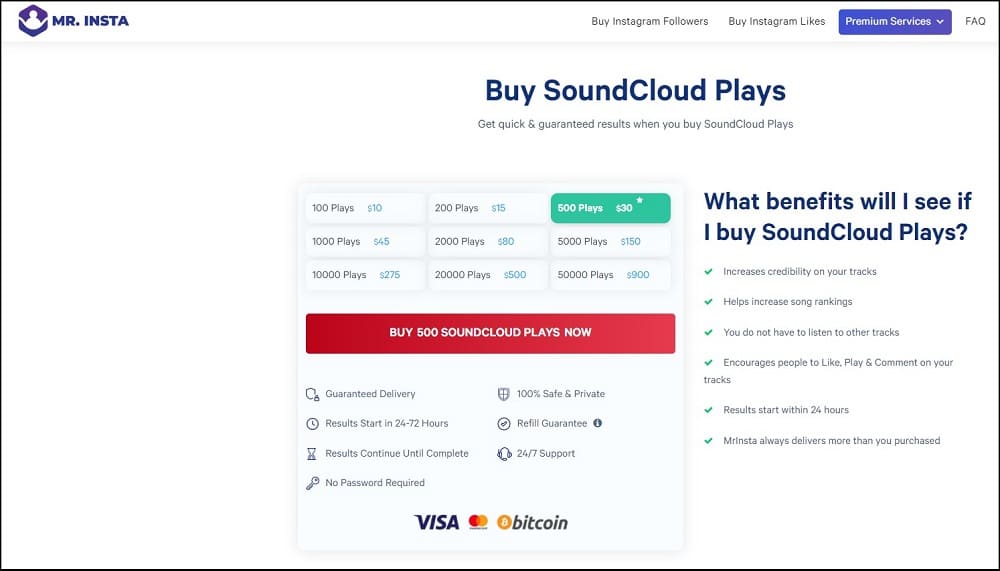This screenshot has height=571, width=1000.
Task: Click the 24/7 Support text
Action: pyautogui.click(x=546, y=454)
